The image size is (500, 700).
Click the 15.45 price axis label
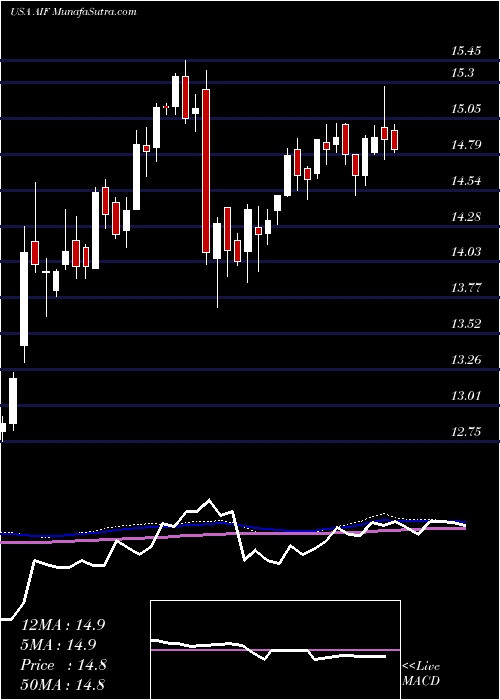(x=466, y=51)
